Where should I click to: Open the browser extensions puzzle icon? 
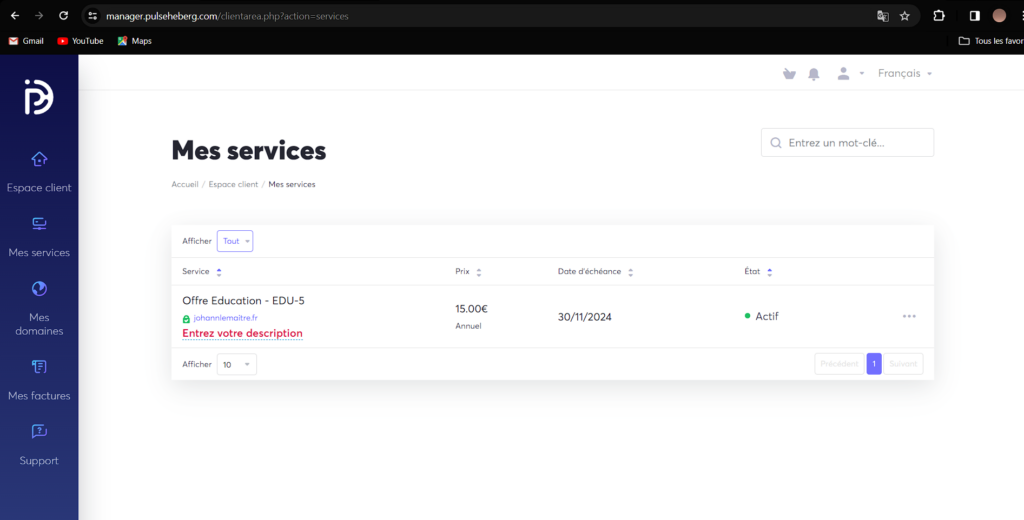(x=939, y=16)
